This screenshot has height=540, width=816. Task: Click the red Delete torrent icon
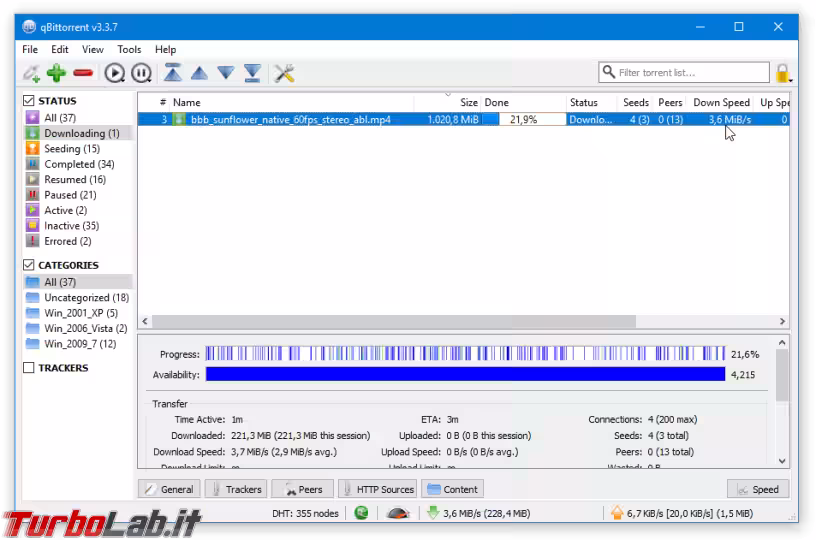pyautogui.click(x=83, y=73)
